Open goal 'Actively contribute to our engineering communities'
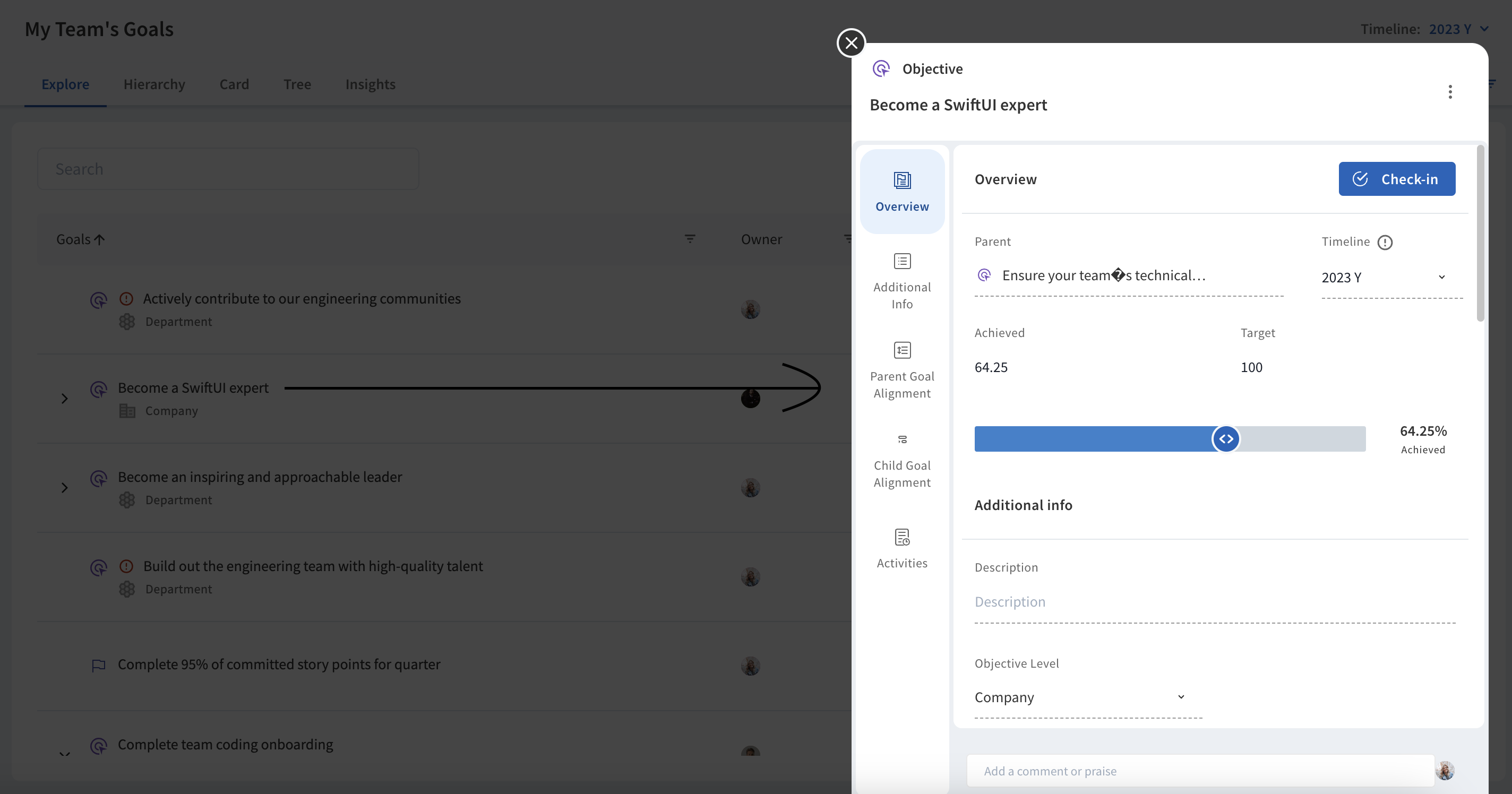This screenshot has height=794, width=1512. (302, 299)
